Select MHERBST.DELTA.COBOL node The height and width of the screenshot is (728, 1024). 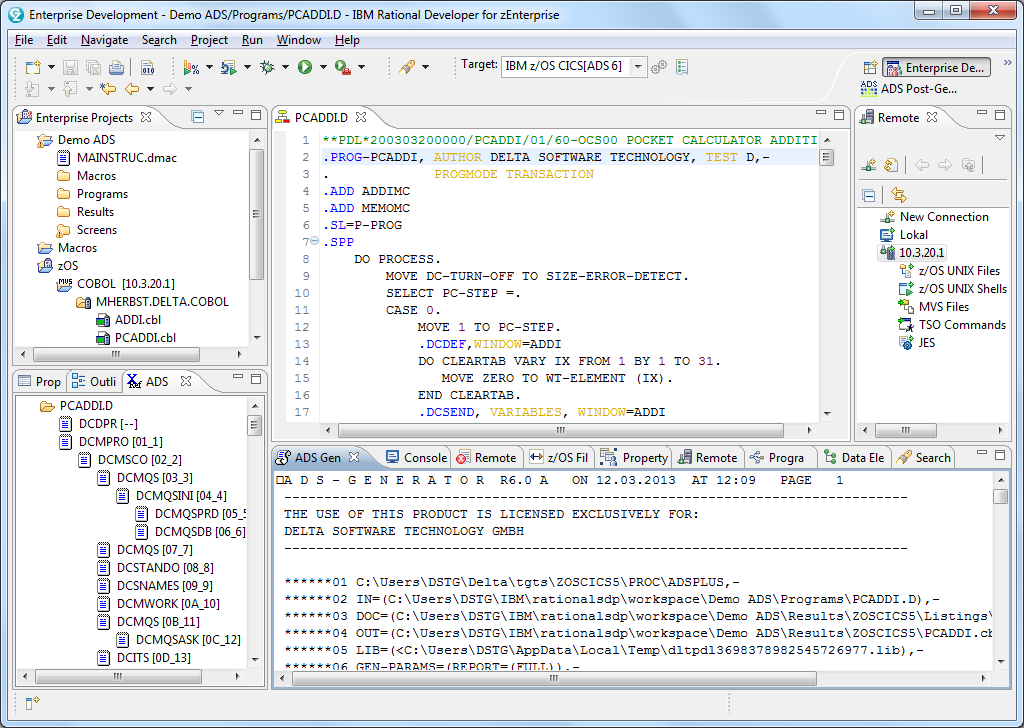[162, 302]
